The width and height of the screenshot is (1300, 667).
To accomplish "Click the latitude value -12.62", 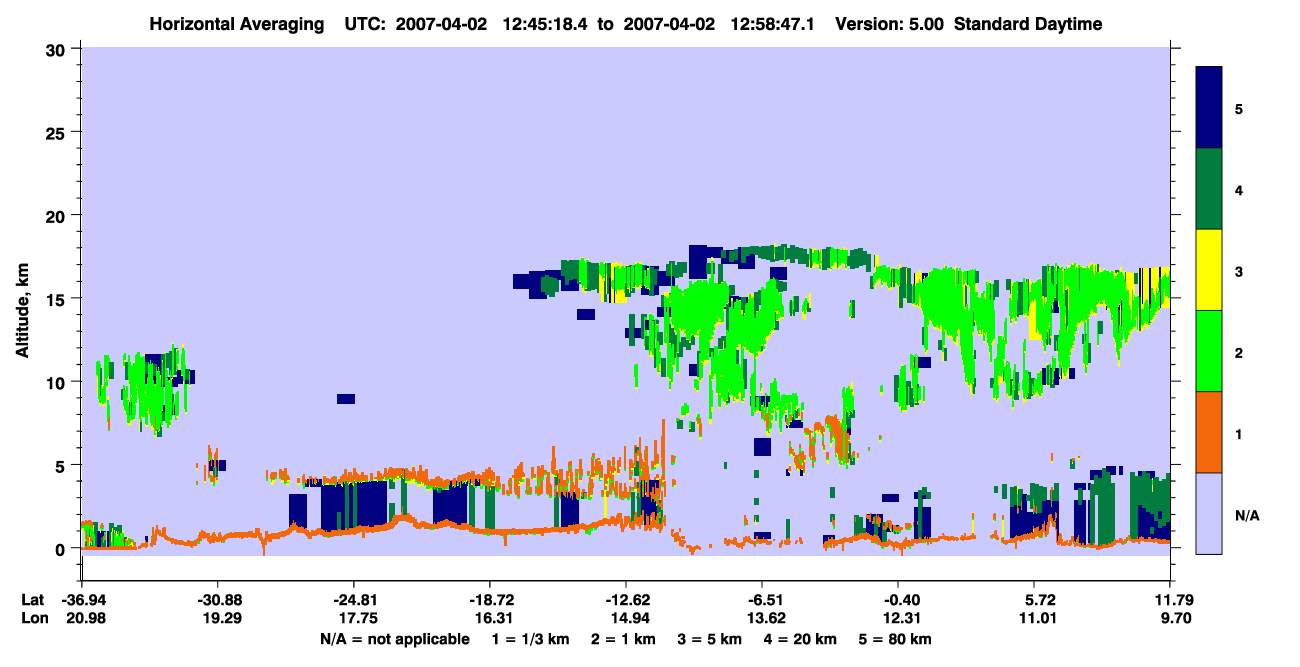I will 625,600.
